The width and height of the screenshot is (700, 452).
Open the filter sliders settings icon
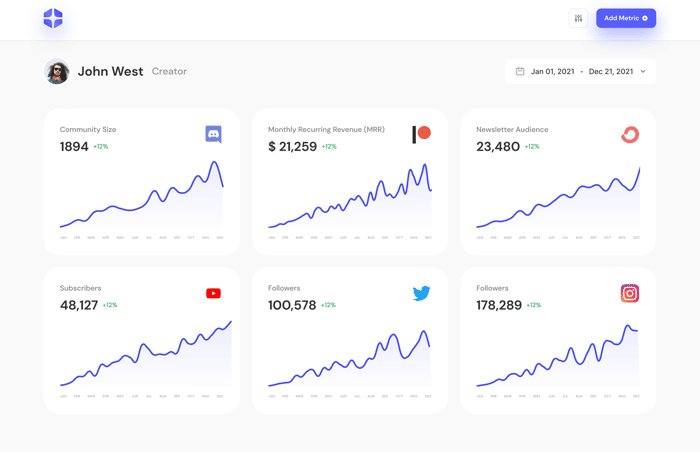(x=578, y=18)
